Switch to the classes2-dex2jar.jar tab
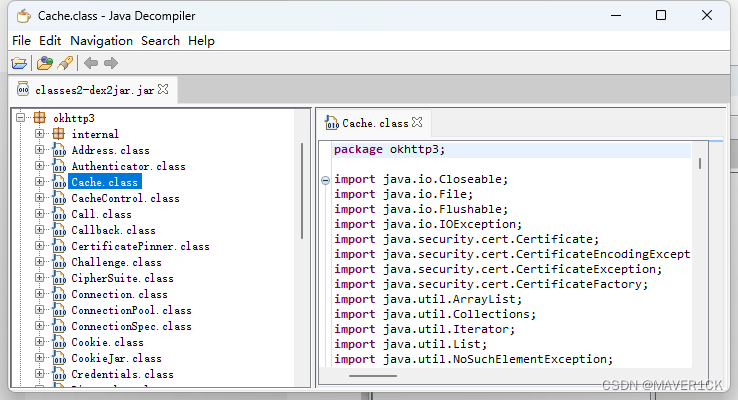738x400 pixels. click(94, 90)
